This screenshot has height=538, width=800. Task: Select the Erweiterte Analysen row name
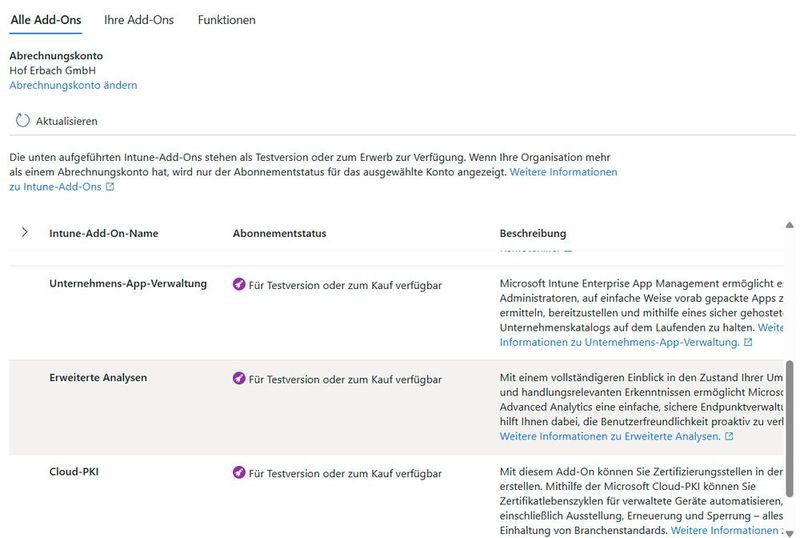[98, 378]
